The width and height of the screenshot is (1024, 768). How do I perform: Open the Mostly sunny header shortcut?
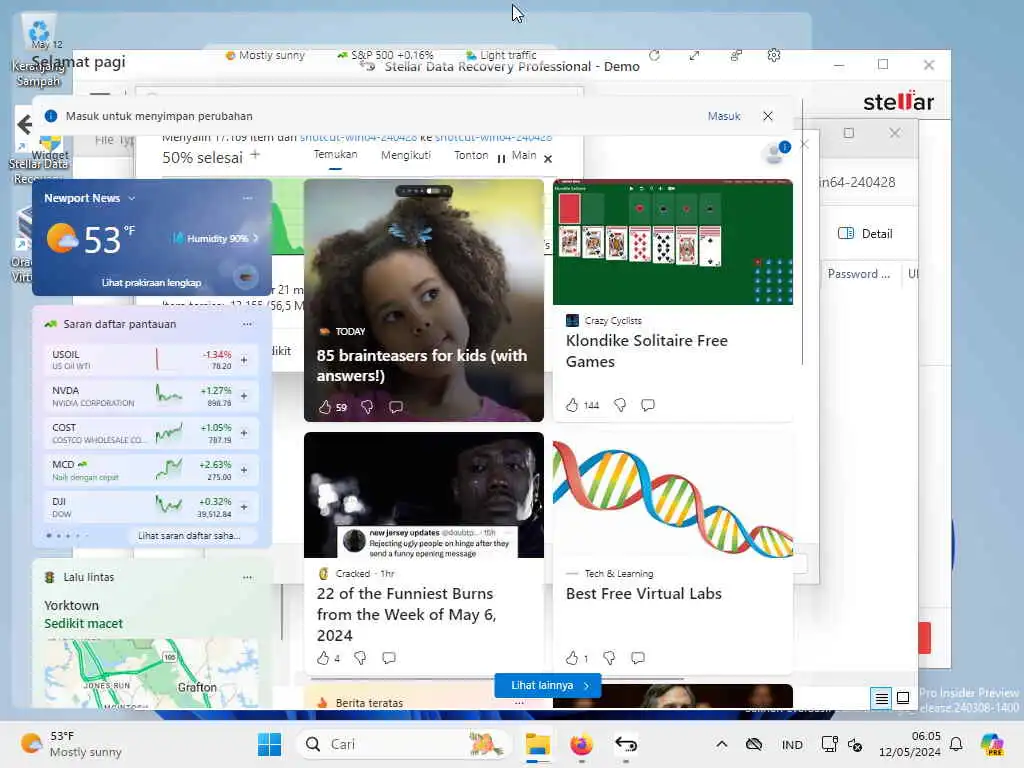pos(265,55)
